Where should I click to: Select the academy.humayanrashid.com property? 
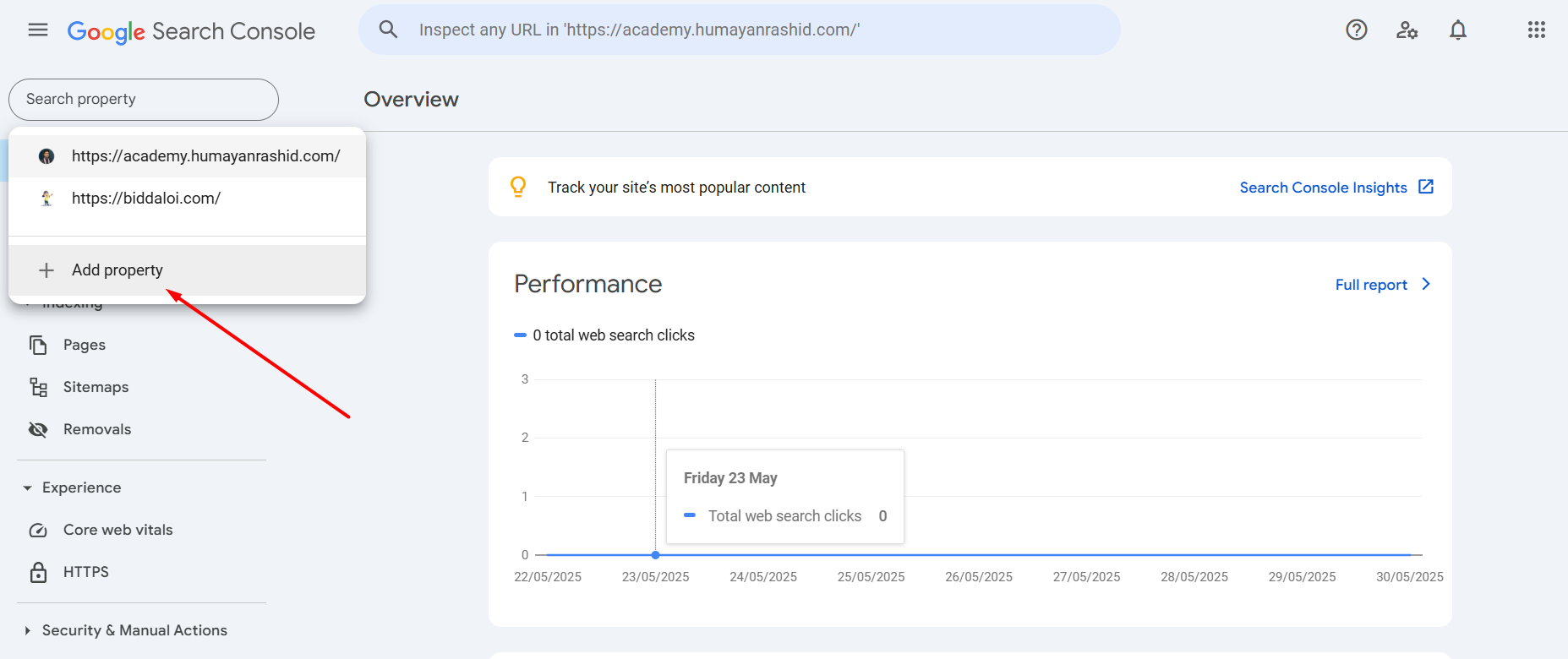(x=205, y=156)
